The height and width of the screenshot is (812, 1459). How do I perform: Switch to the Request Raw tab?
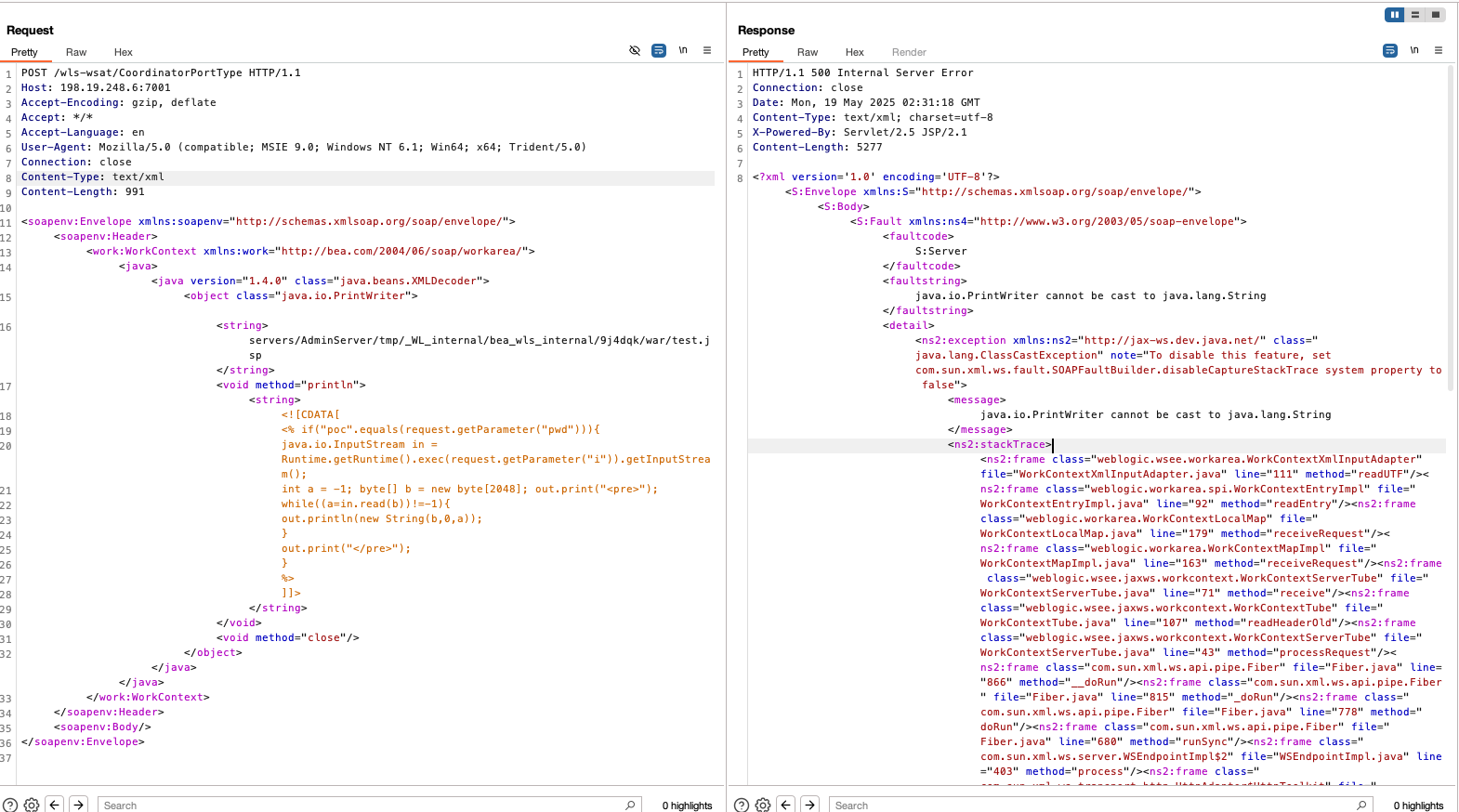tap(76, 52)
